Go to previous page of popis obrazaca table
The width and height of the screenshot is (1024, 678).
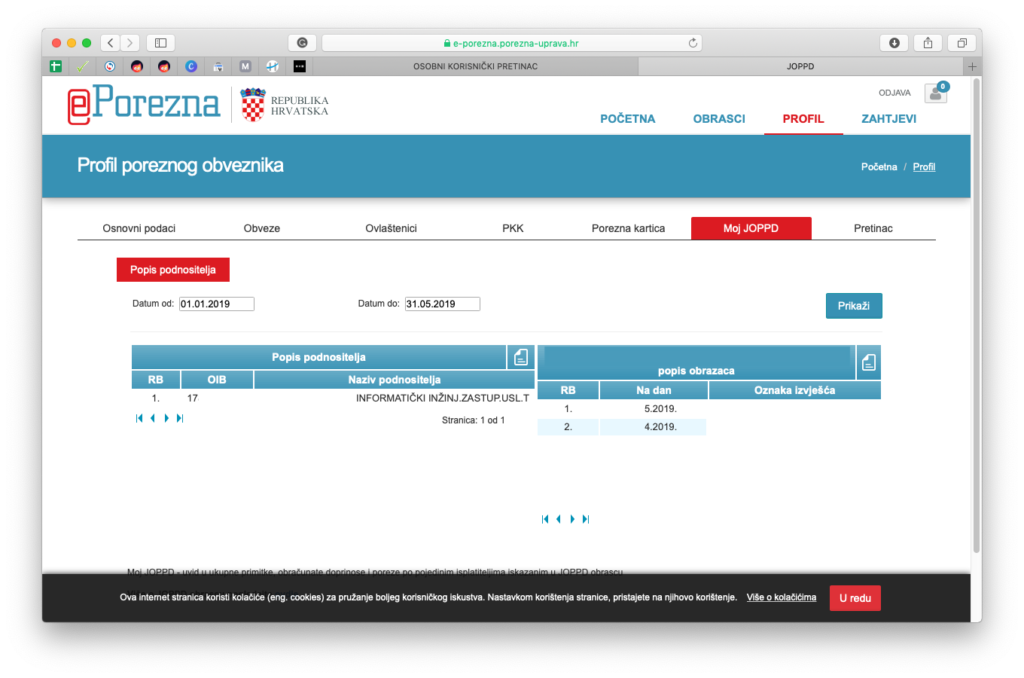point(558,519)
